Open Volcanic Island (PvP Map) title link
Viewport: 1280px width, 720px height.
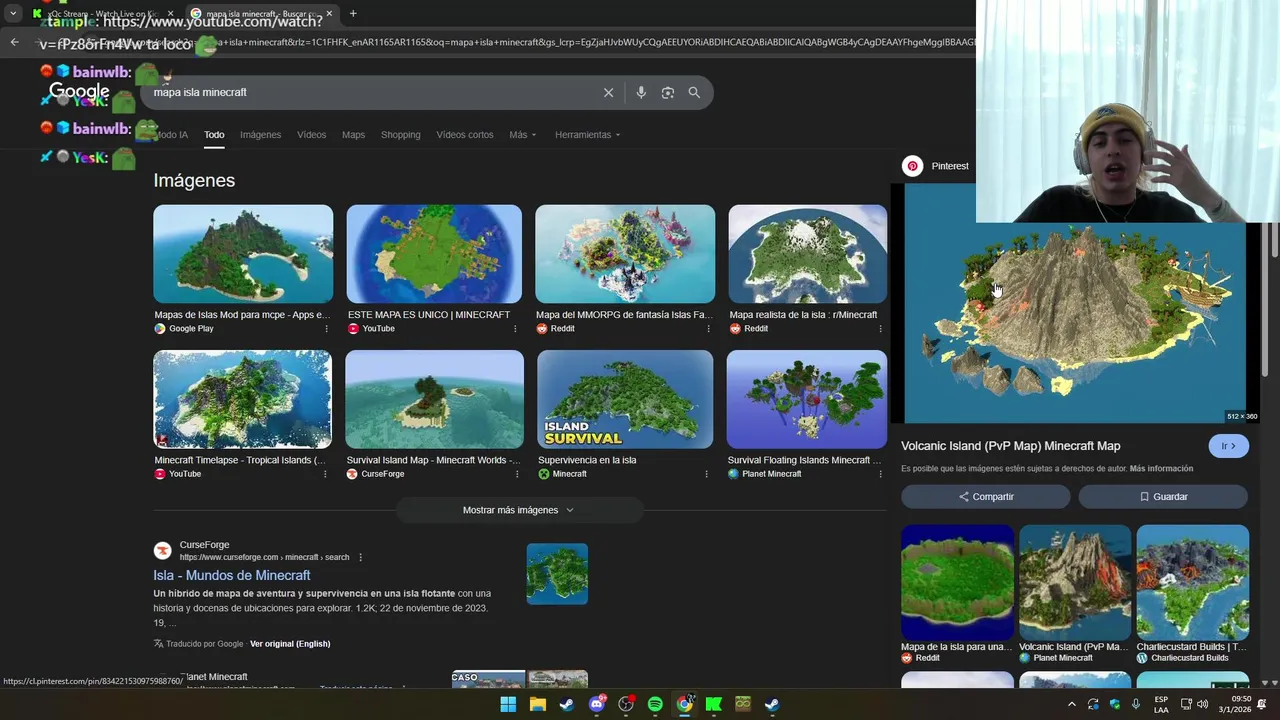point(1011,446)
